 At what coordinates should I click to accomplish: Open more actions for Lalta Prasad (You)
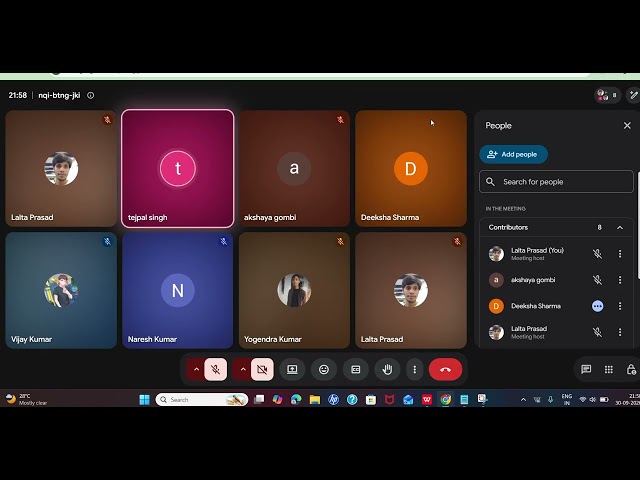click(x=620, y=254)
